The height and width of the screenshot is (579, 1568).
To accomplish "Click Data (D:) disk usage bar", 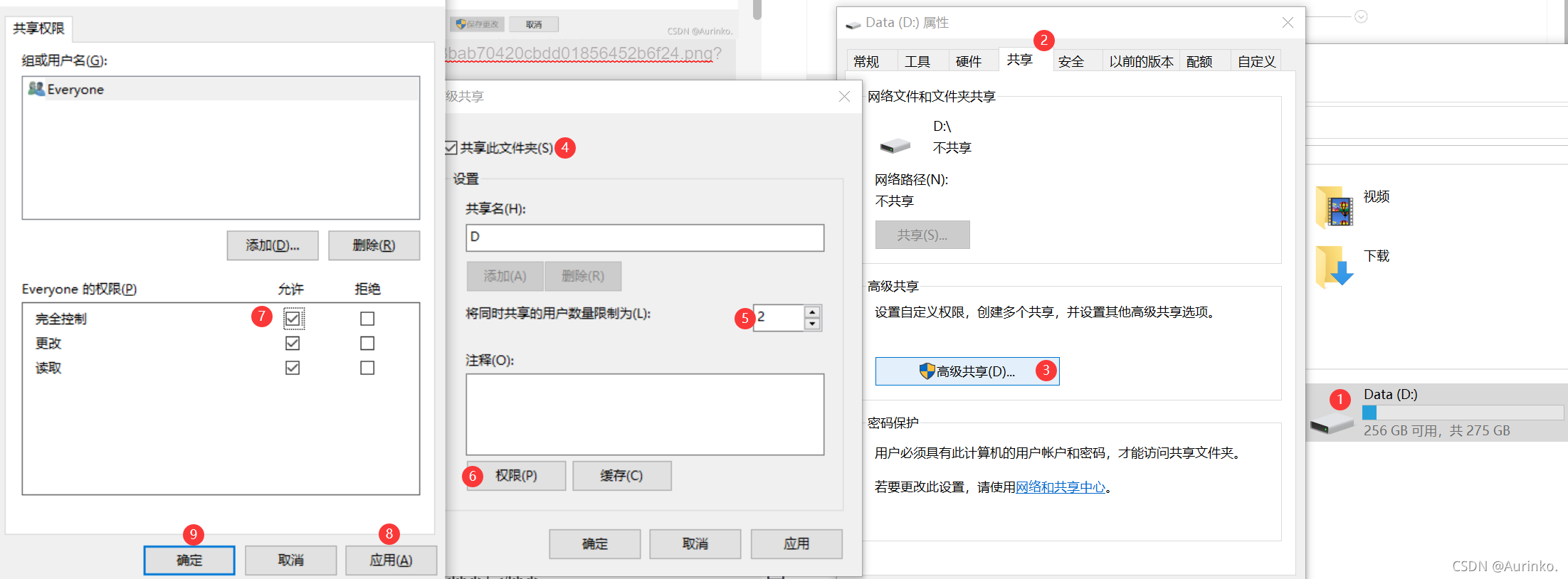I will click(x=1463, y=413).
